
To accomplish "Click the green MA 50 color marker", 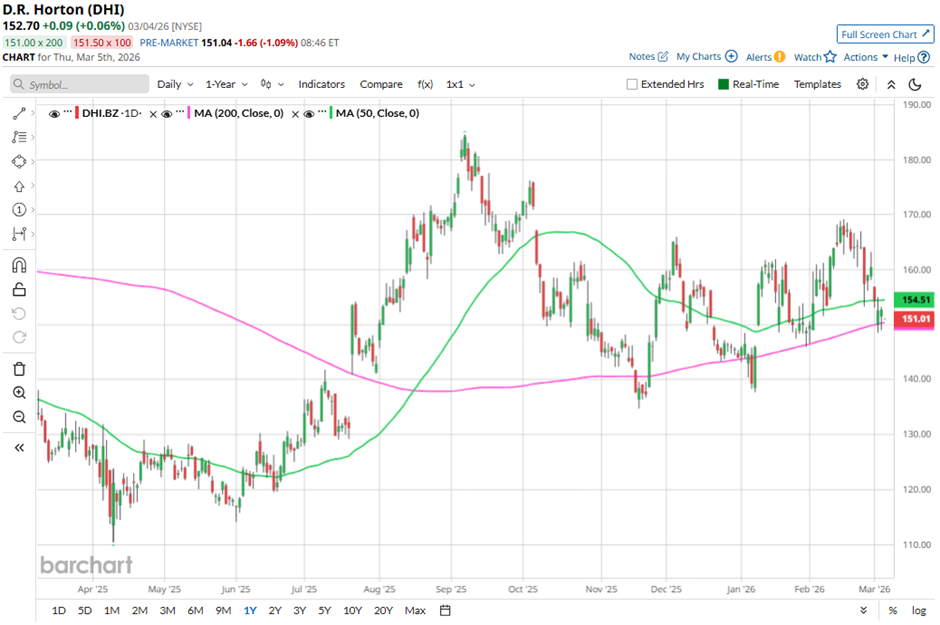I will click(x=331, y=113).
